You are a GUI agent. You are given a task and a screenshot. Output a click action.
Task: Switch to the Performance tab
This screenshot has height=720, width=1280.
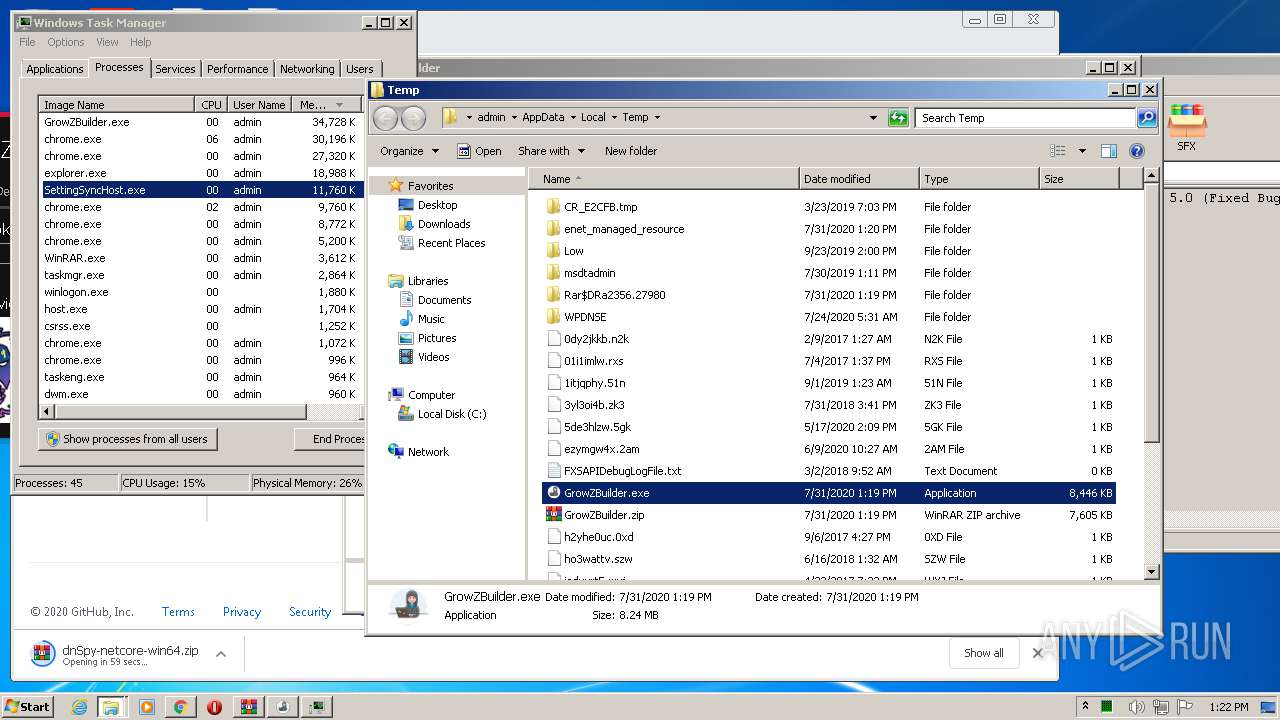[x=237, y=69]
